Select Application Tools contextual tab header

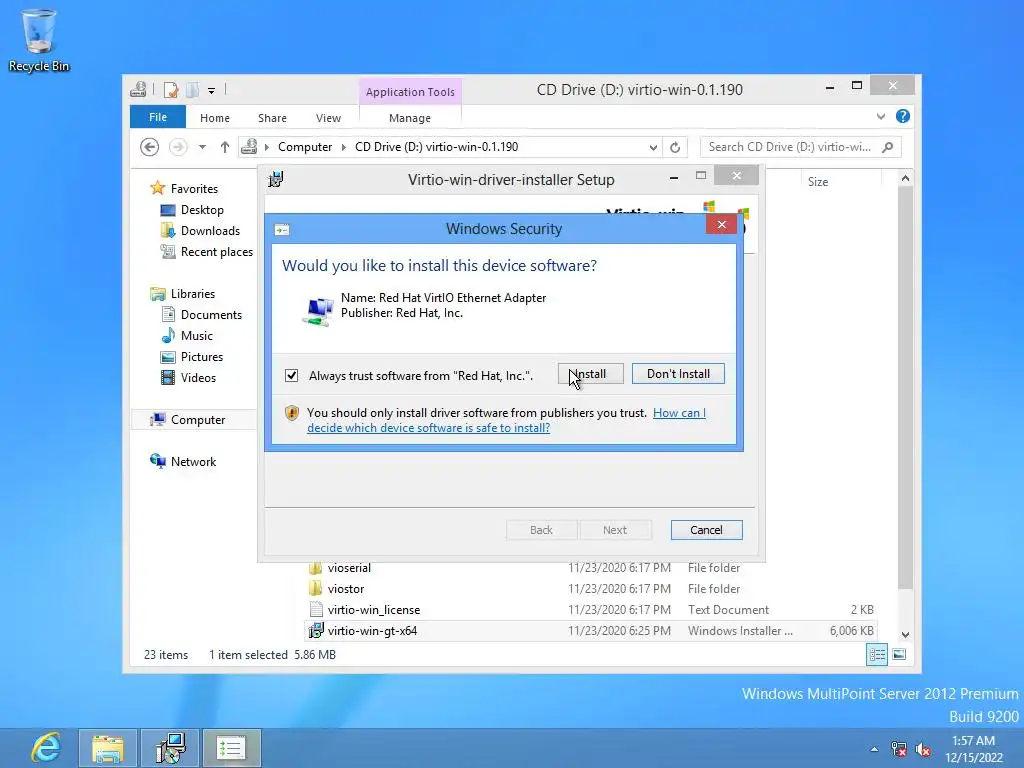tap(410, 92)
